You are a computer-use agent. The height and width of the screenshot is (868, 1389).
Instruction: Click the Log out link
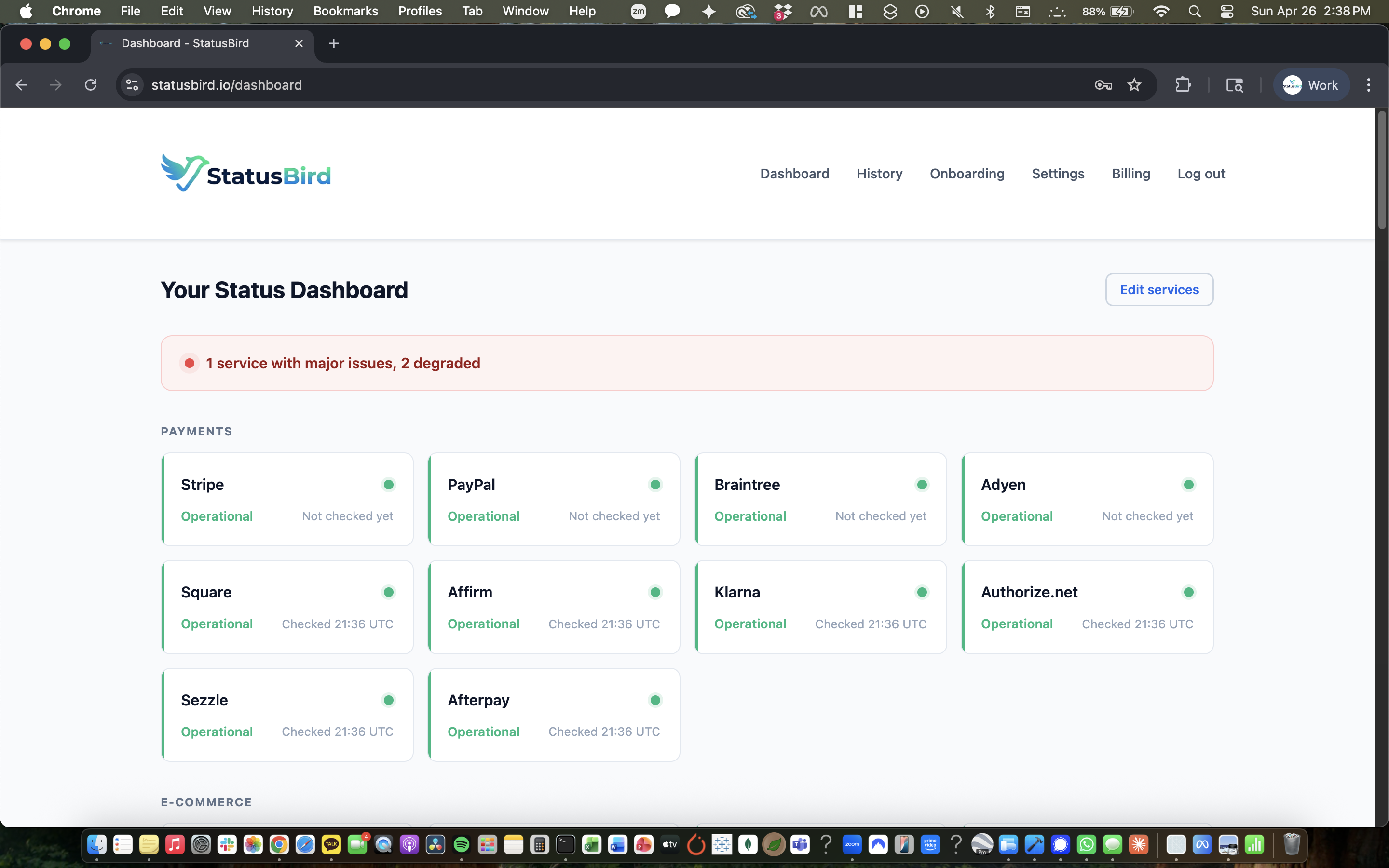coord(1201,174)
